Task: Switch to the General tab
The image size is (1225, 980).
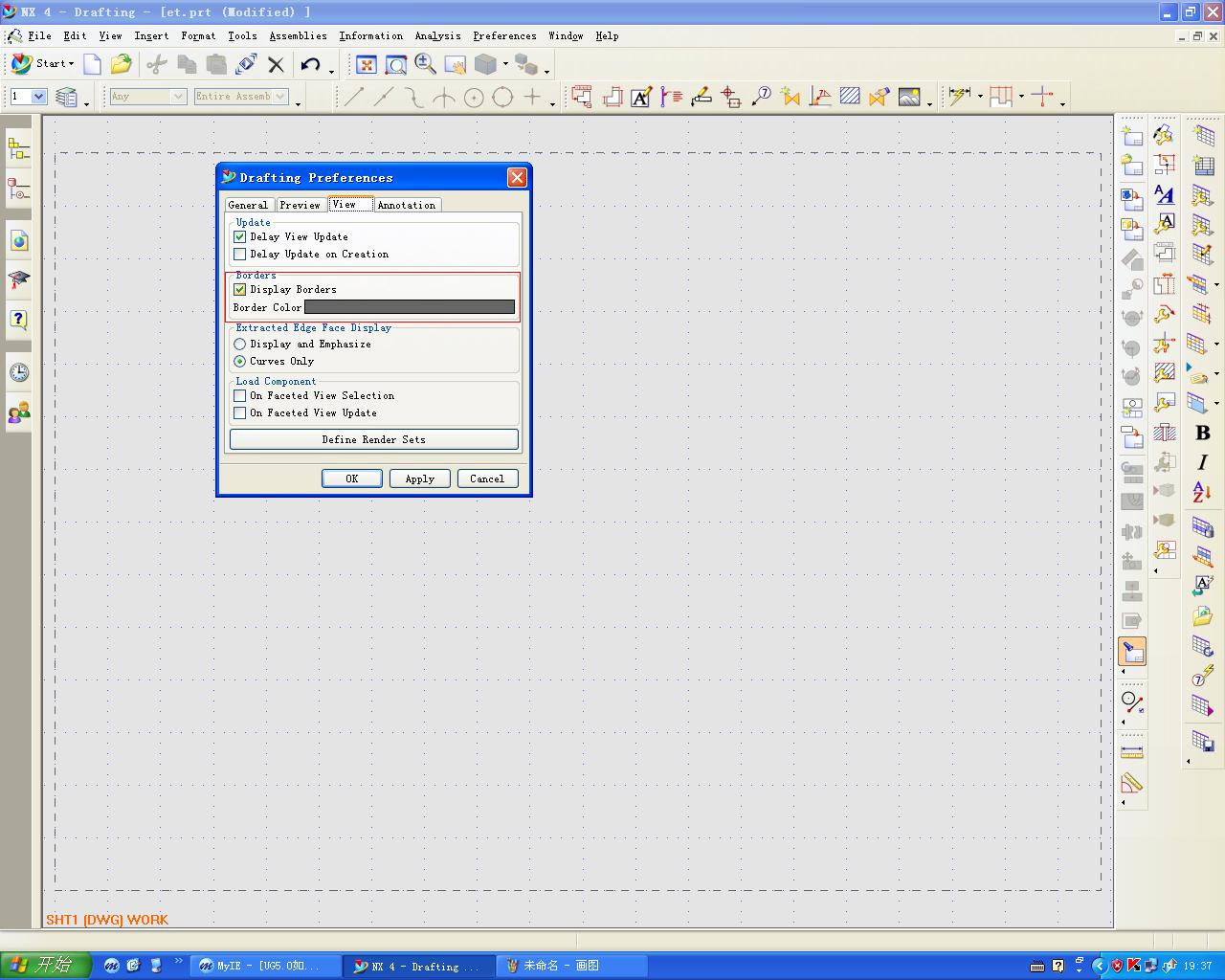Action: point(248,206)
